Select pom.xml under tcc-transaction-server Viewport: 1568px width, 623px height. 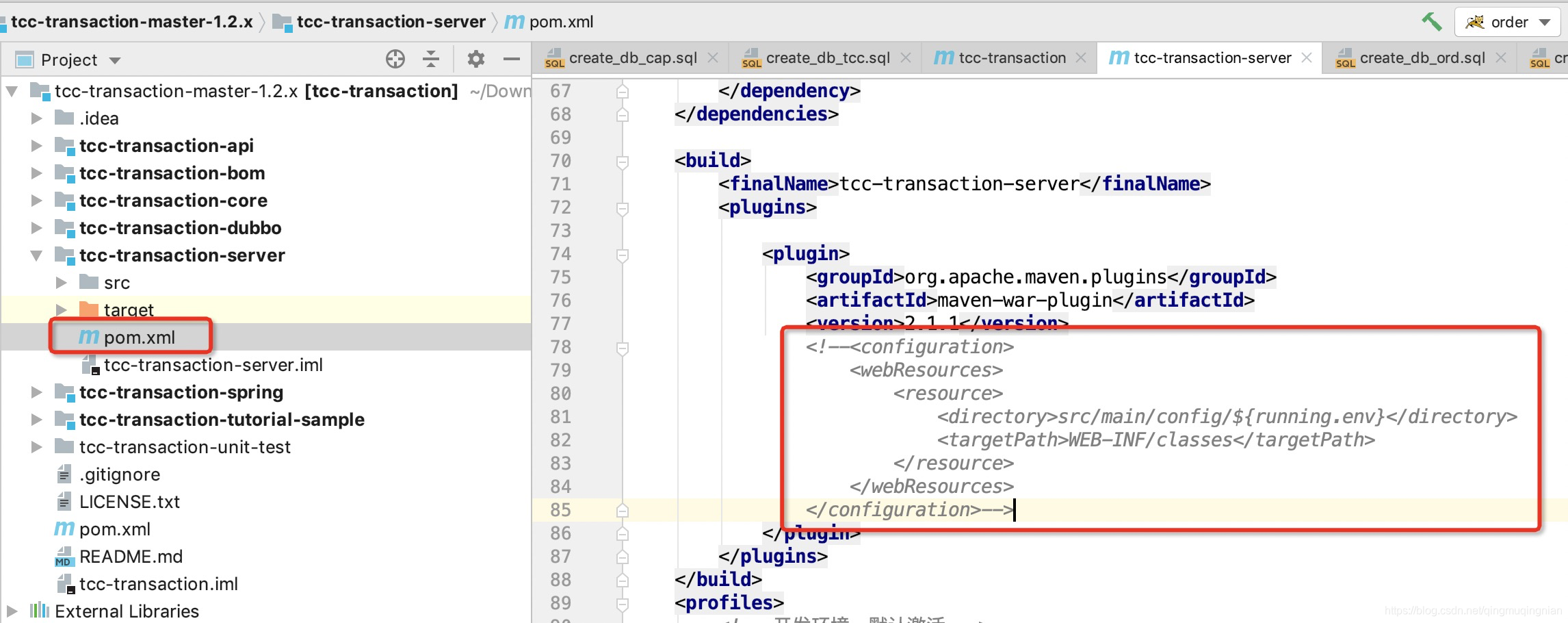pyautogui.click(x=265, y=338)
